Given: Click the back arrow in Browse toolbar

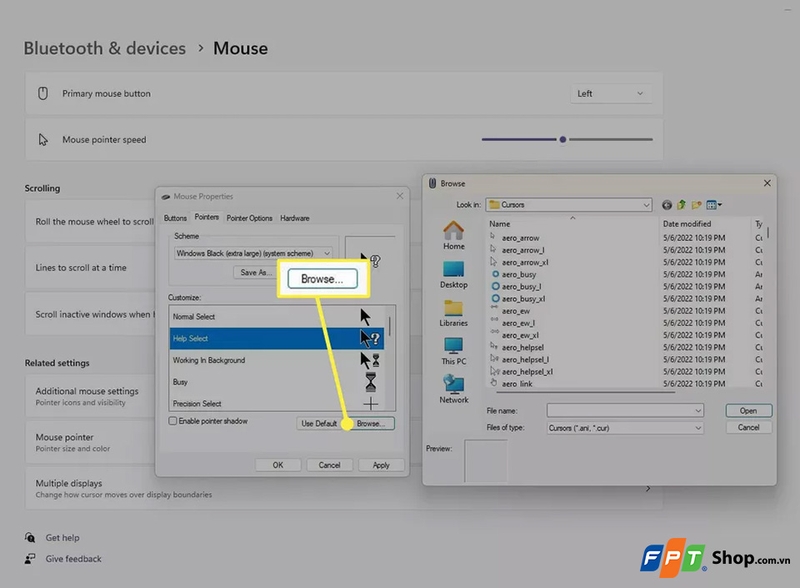Looking at the screenshot, I should [x=666, y=205].
